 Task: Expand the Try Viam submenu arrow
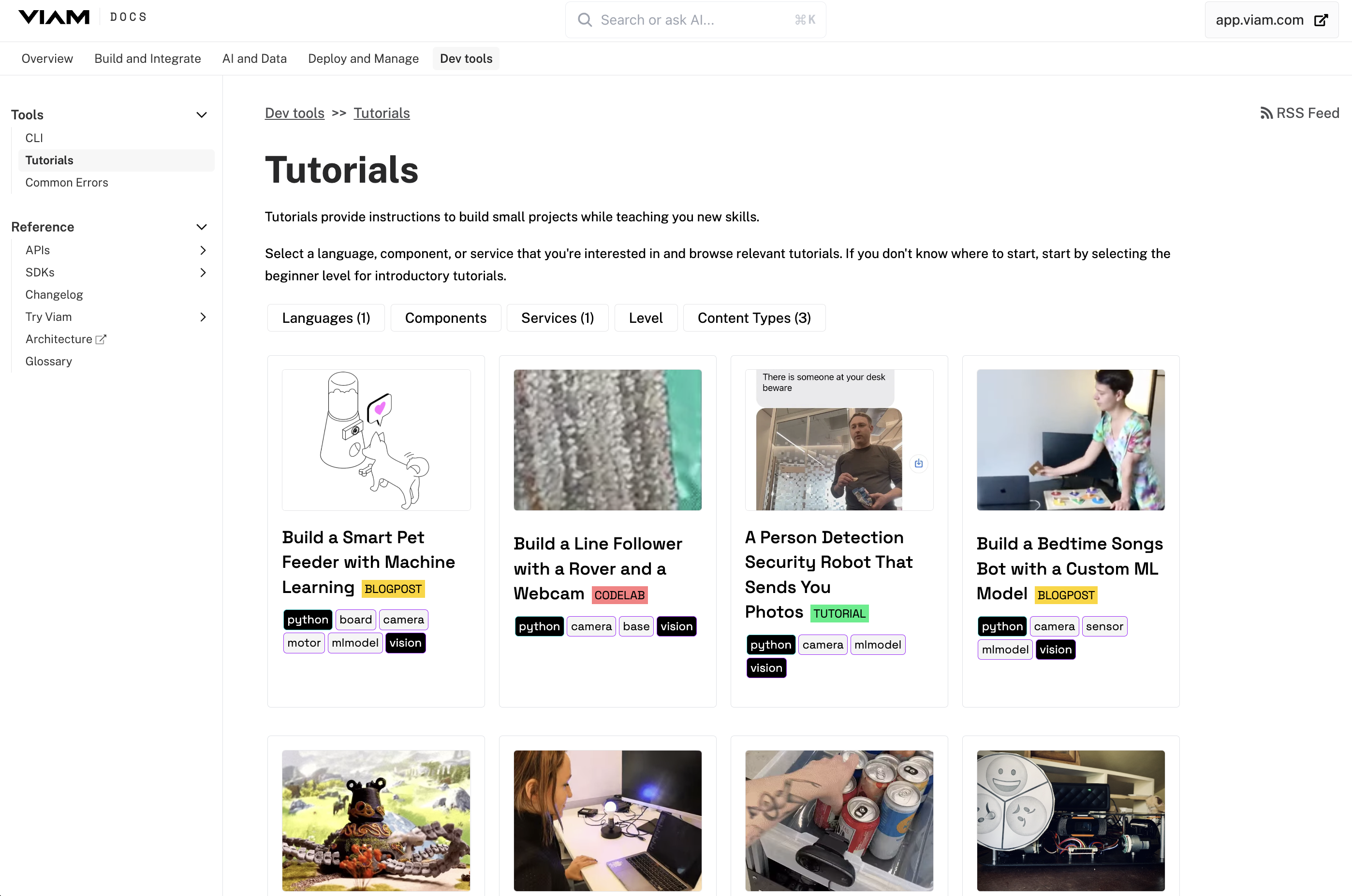(x=203, y=317)
